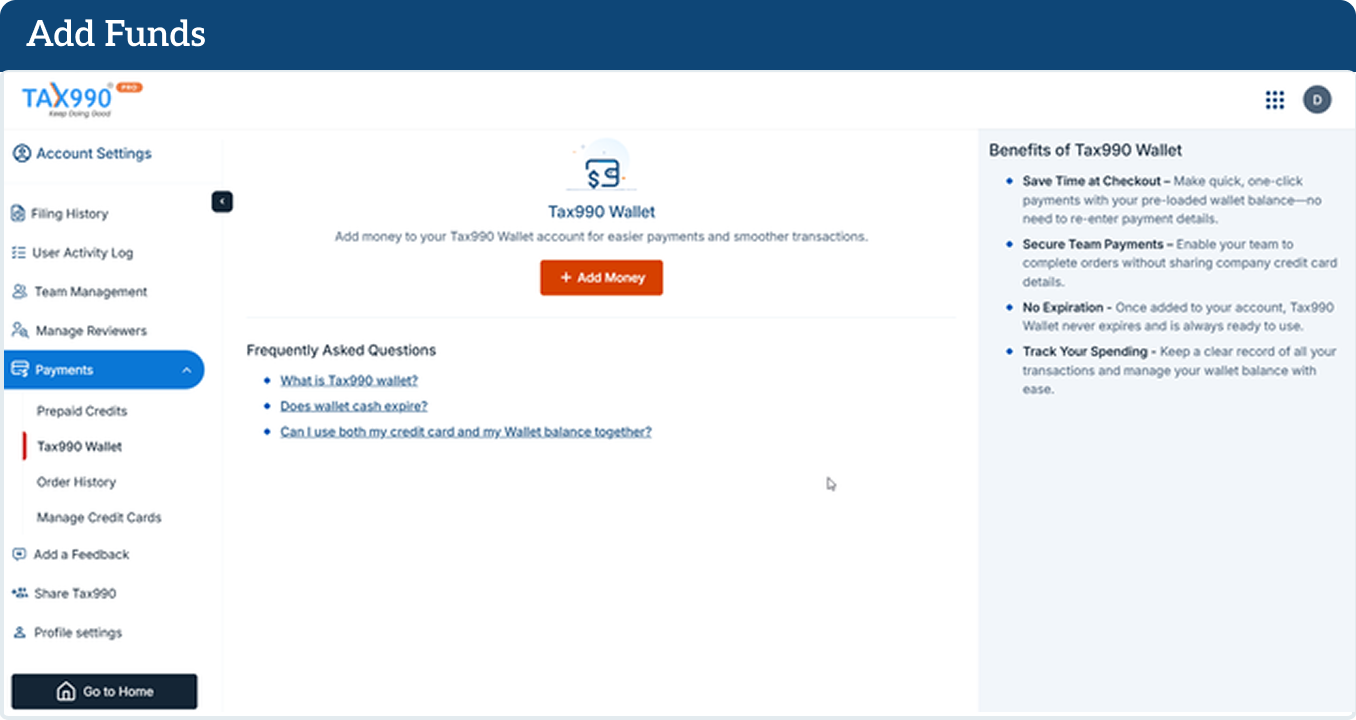Click the Account Settings person icon
The width and height of the screenshot is (1356, 720).
pos(21,153)
